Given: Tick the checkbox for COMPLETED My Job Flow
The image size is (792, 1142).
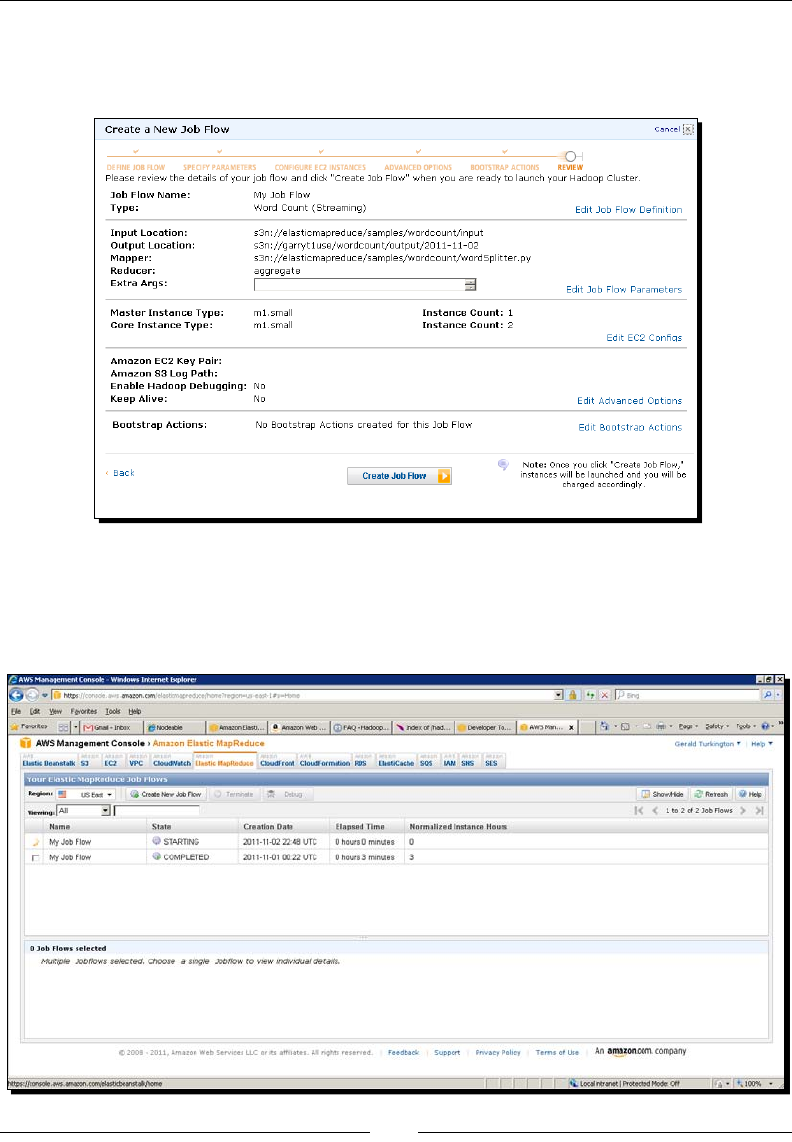Looking at the screenshot, I should (35, 858).
